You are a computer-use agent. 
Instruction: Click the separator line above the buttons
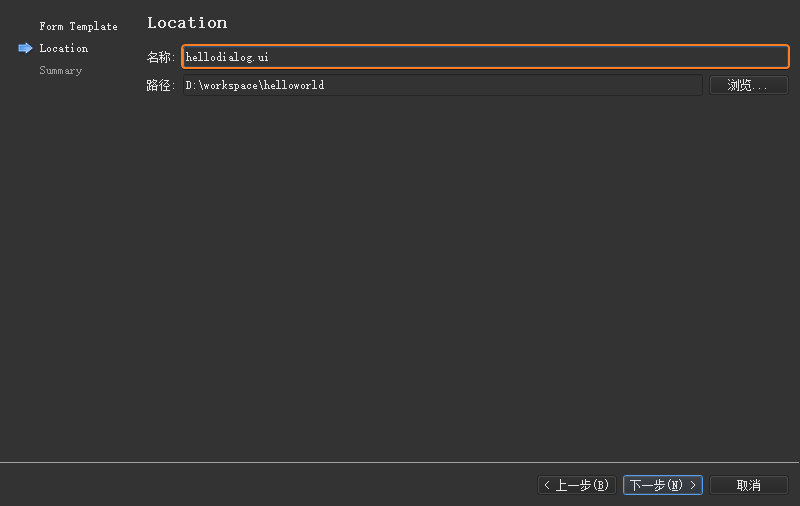click(x=400, y=462)
